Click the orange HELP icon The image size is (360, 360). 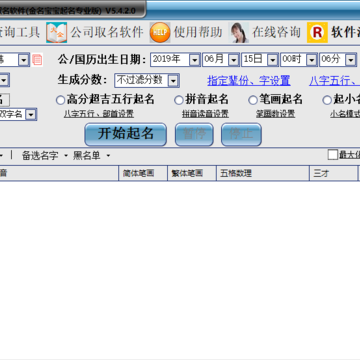[x=160, y=32]
